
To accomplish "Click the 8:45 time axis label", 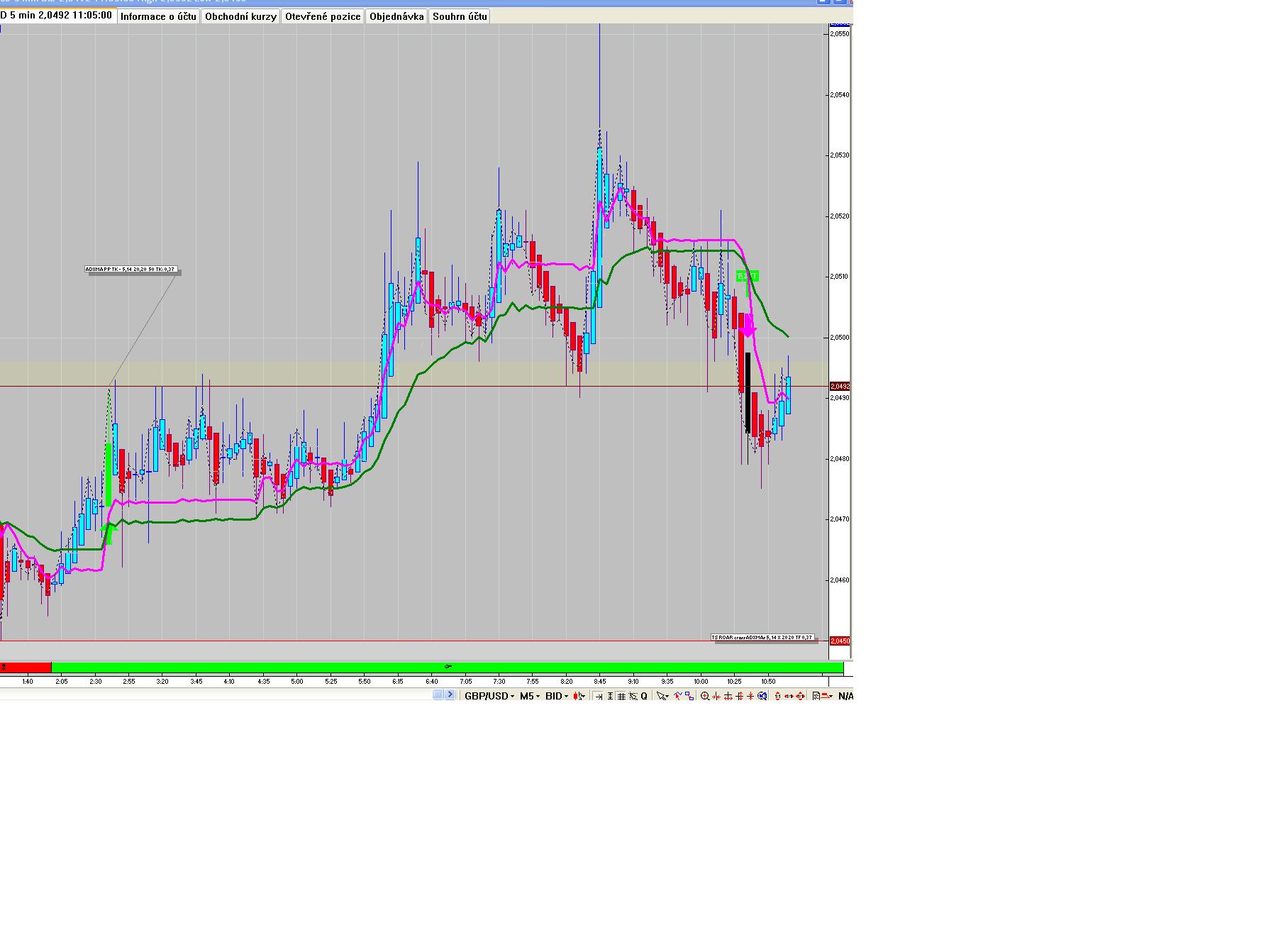I will [599, 682].
